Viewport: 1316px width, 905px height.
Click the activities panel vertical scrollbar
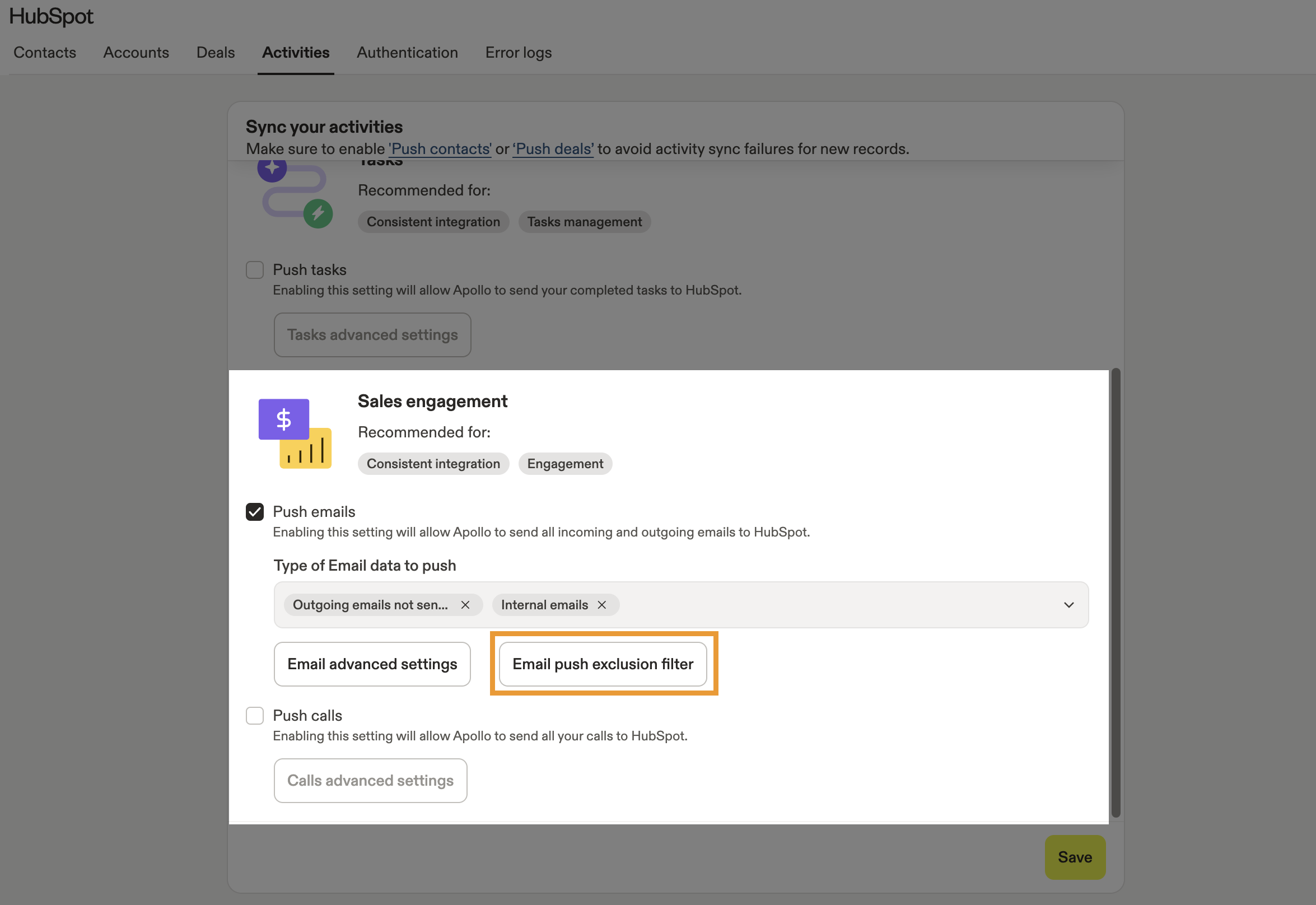click(x=1116, y=593)
